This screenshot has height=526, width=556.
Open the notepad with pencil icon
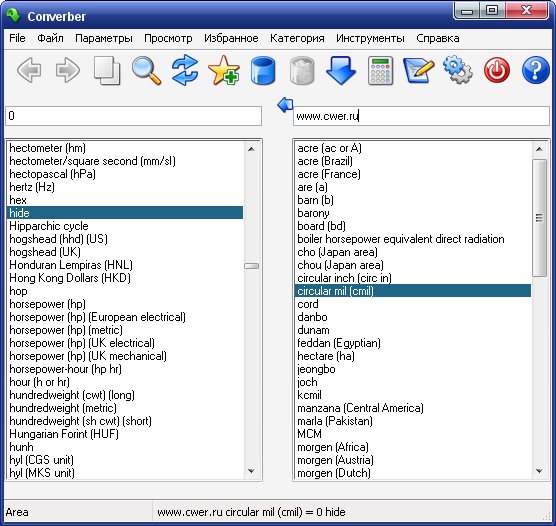pos(419,71)
